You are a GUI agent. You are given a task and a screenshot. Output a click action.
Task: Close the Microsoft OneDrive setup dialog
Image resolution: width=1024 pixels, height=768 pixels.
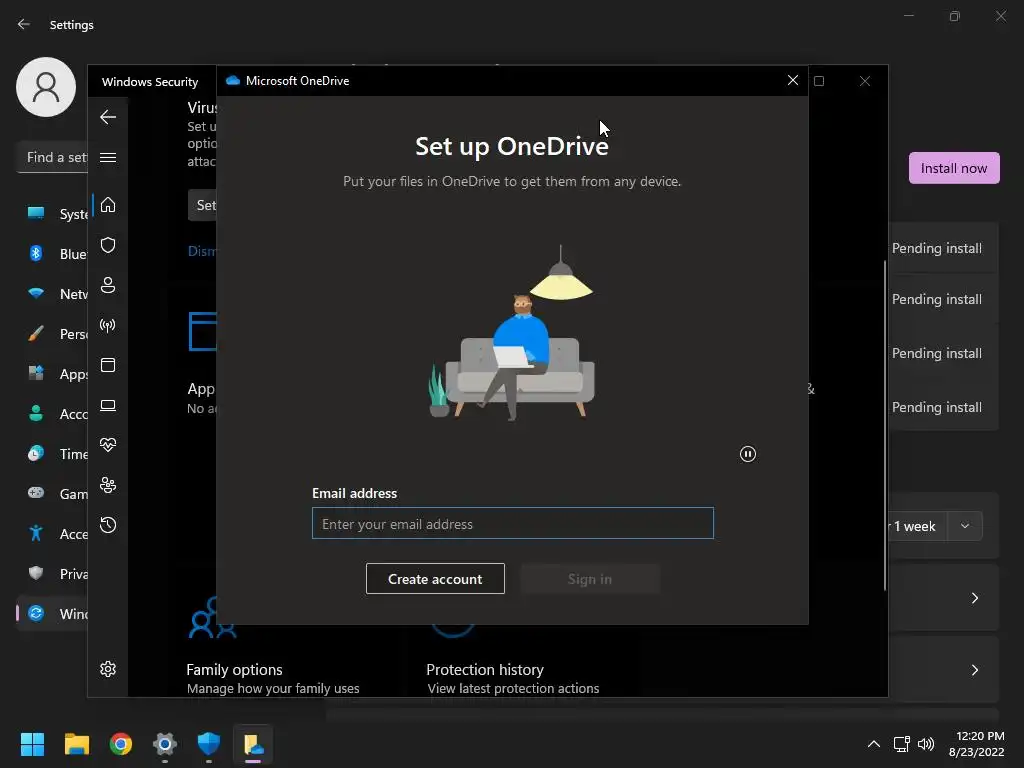click(x=793, y=80)
